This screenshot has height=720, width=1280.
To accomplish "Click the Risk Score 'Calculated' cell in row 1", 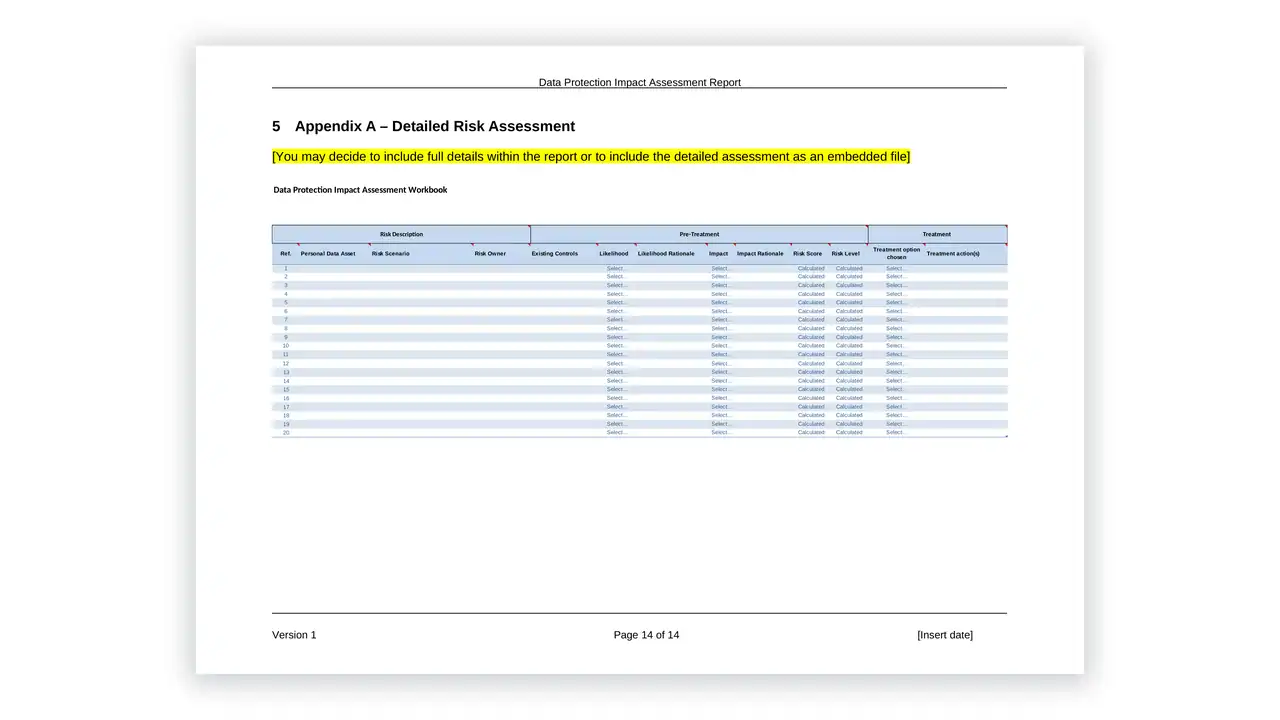I will click(x=811, y=268).
